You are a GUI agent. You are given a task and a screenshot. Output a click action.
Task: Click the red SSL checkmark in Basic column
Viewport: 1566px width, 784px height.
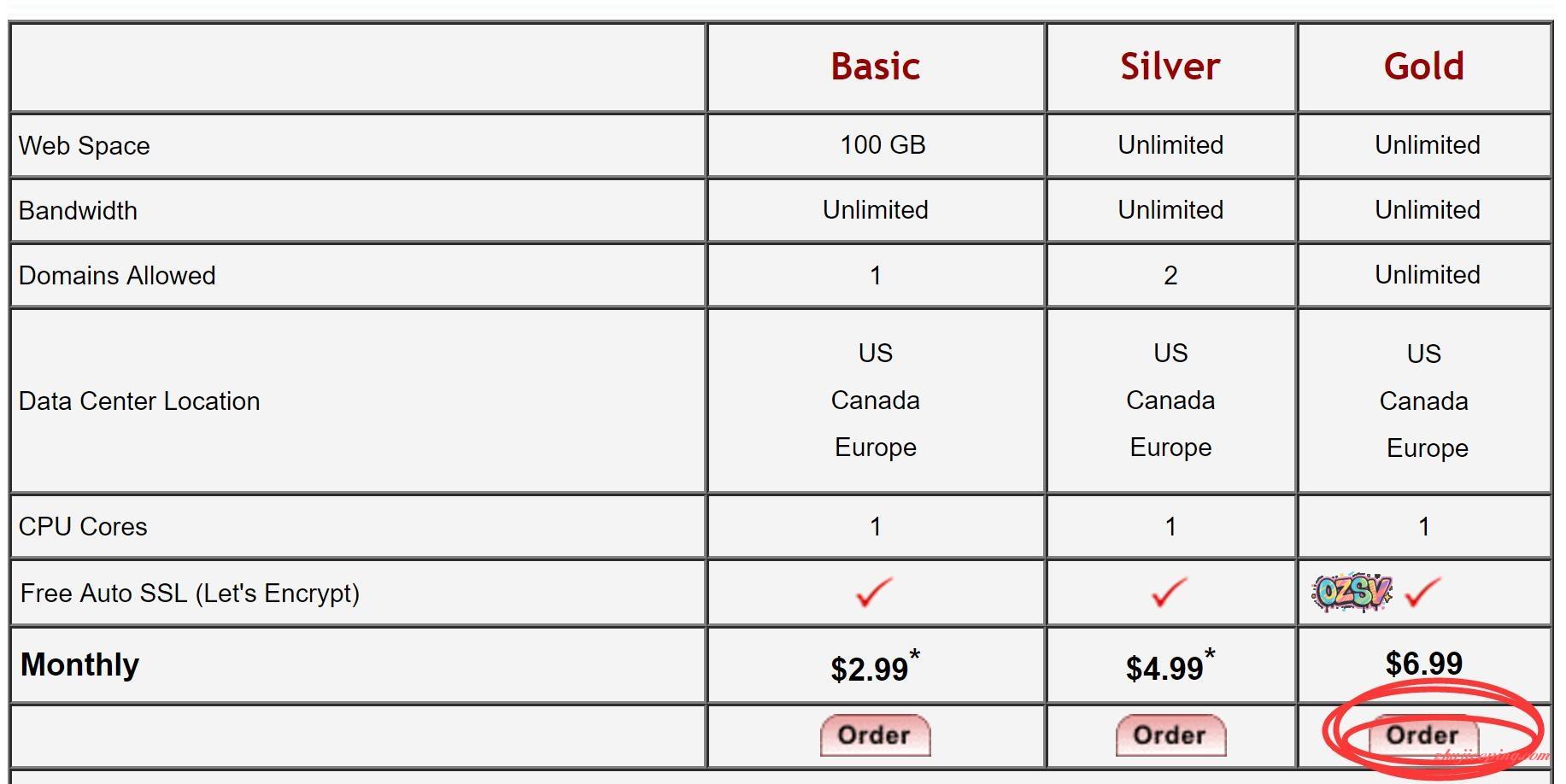pyautogui.click(x=874, y=592)
